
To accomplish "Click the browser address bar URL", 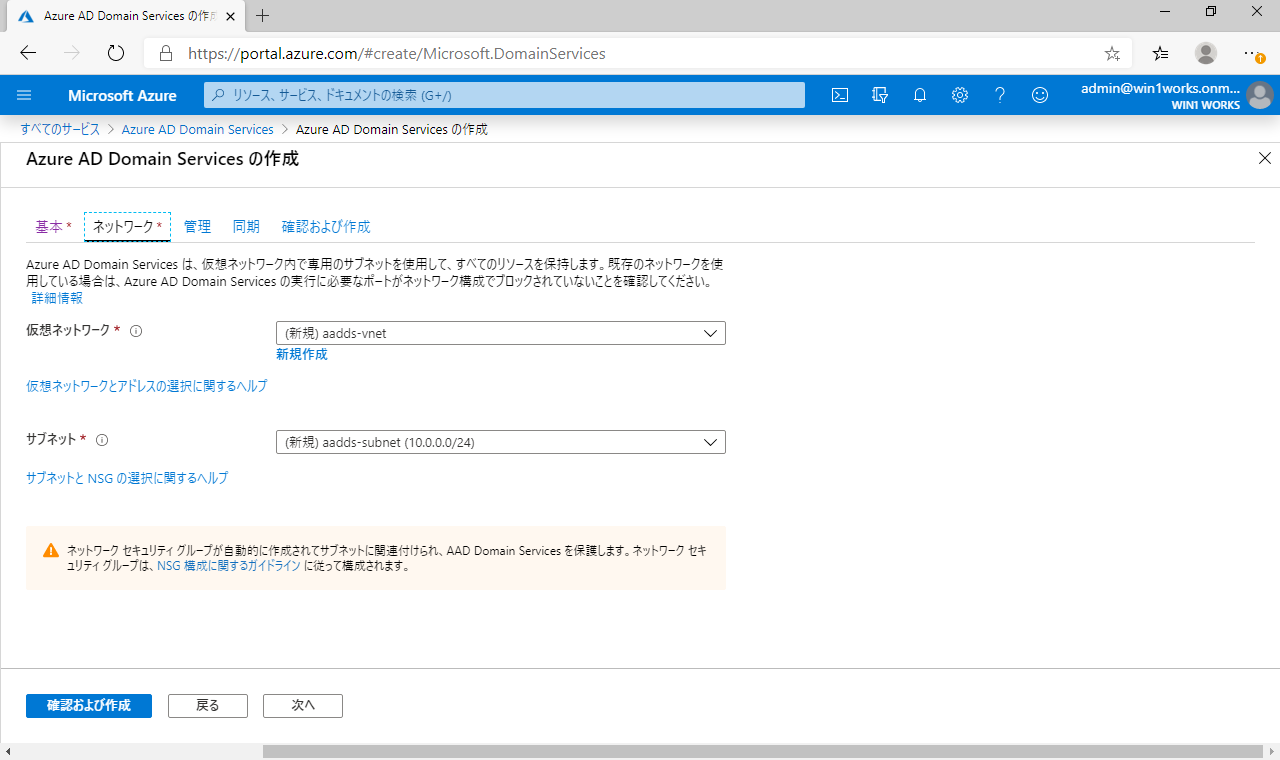I will click(x=397, y=54).
